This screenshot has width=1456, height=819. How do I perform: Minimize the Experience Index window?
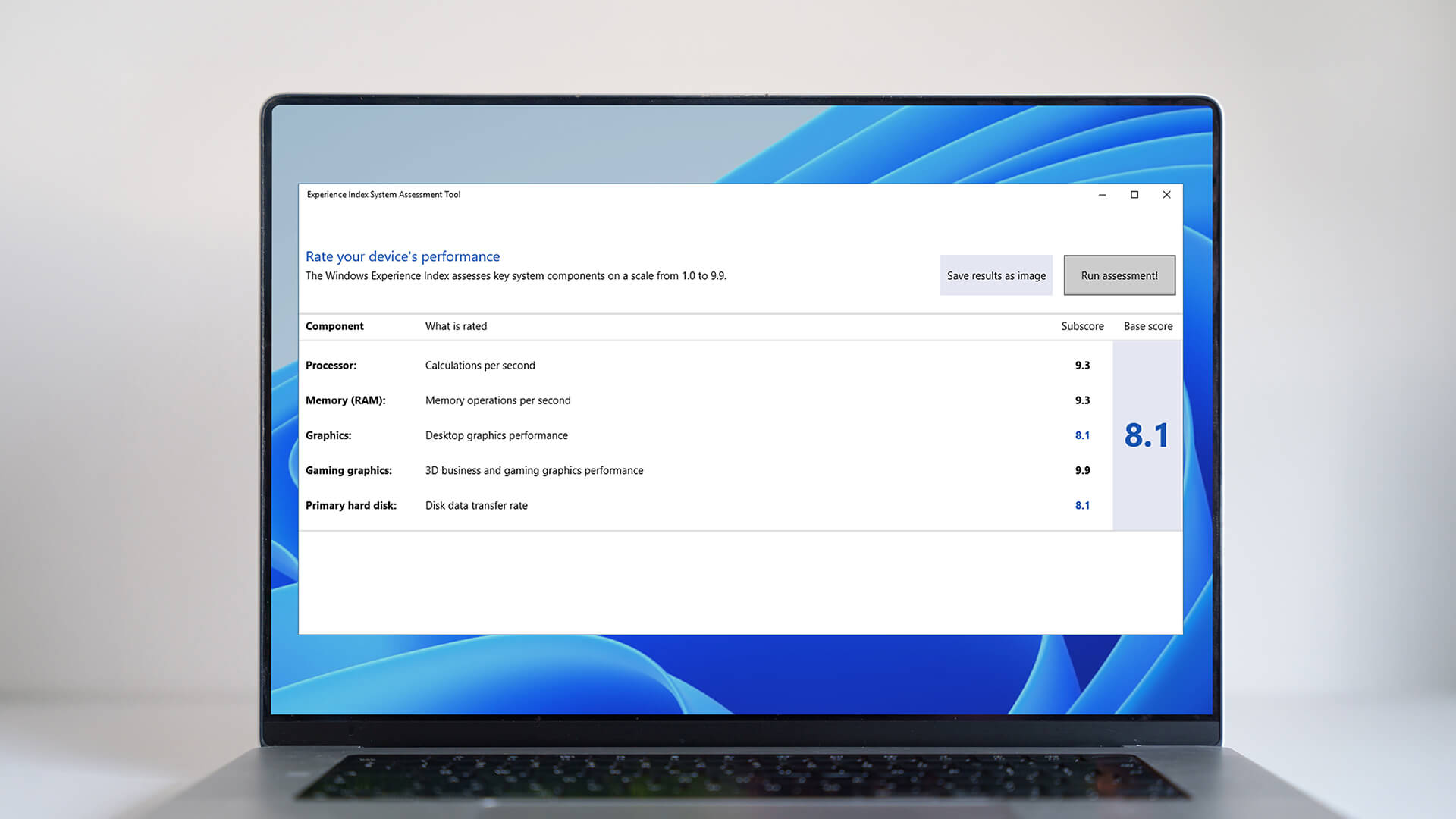[1103, 195]
